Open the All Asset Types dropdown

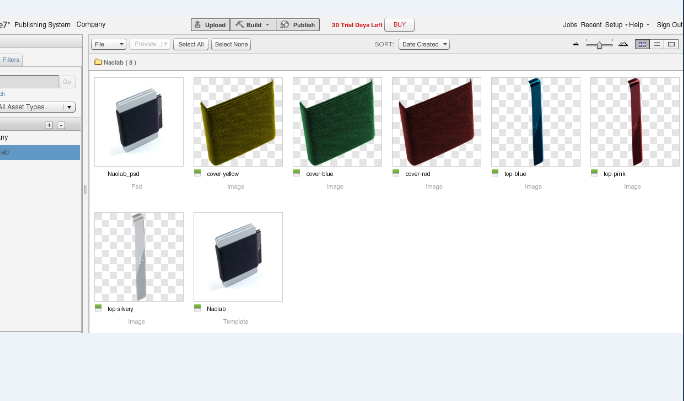click(x=38, y=107)
